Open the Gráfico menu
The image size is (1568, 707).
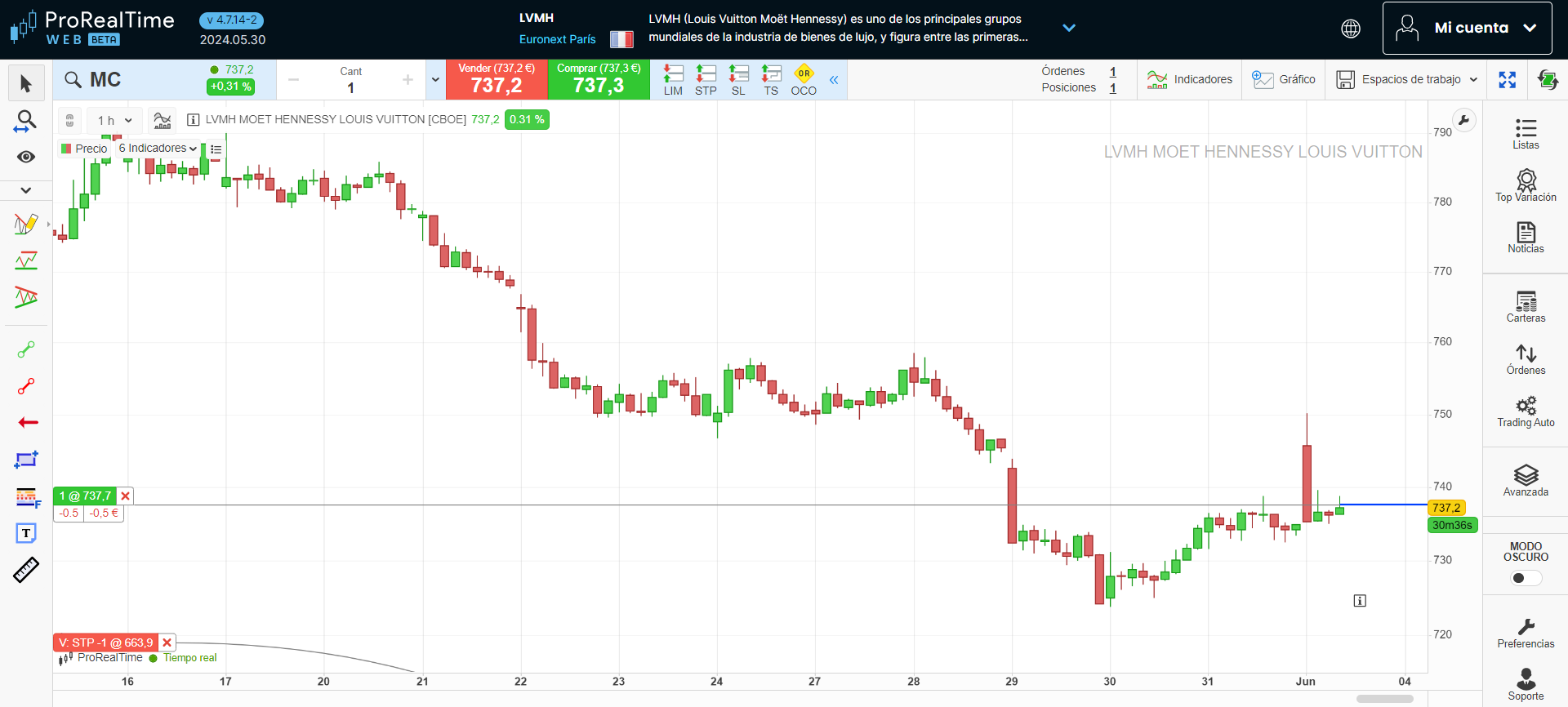click(x=1284, y=79)
